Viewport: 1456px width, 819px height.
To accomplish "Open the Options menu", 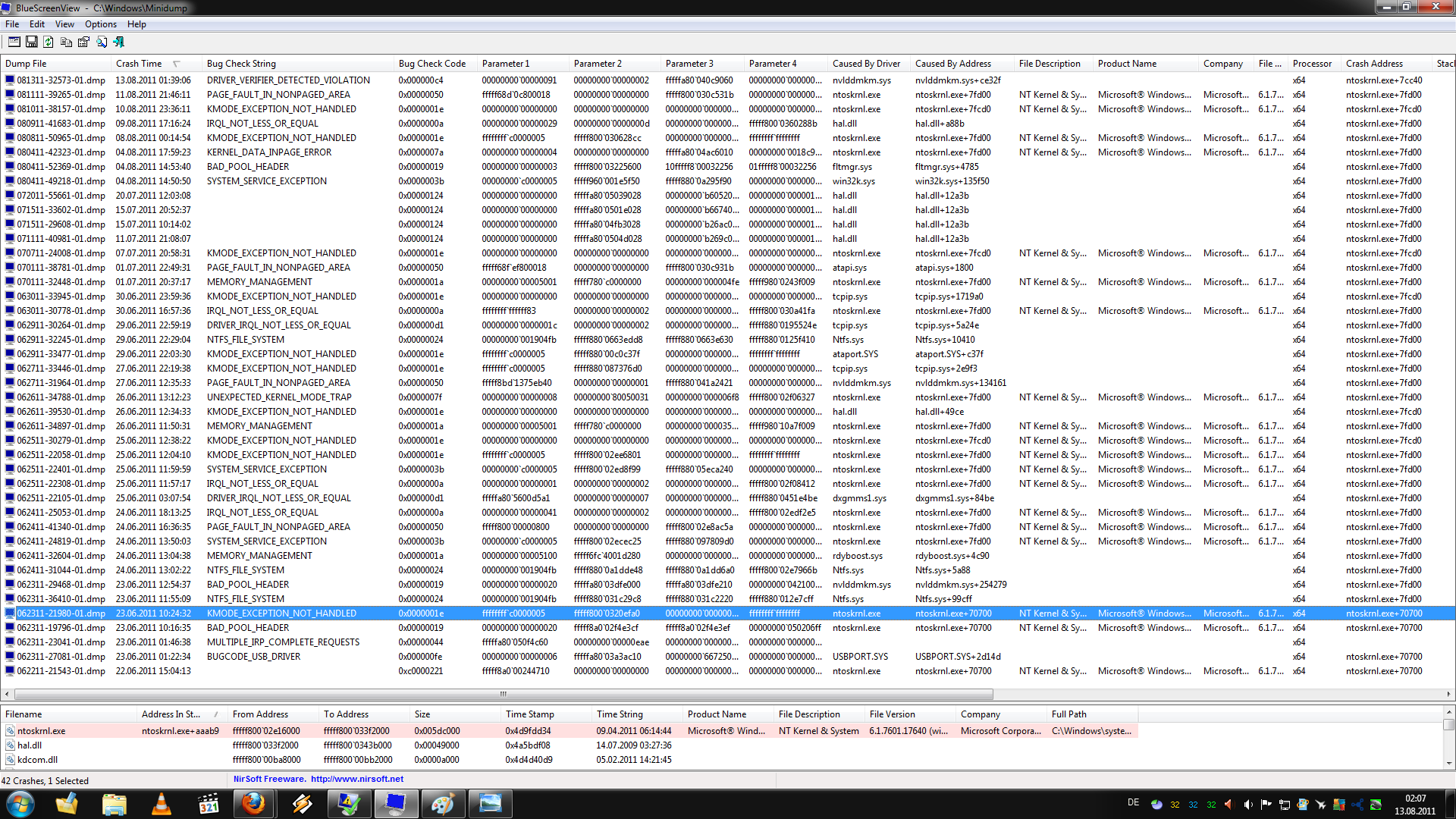I will click(x=100, y=24).
